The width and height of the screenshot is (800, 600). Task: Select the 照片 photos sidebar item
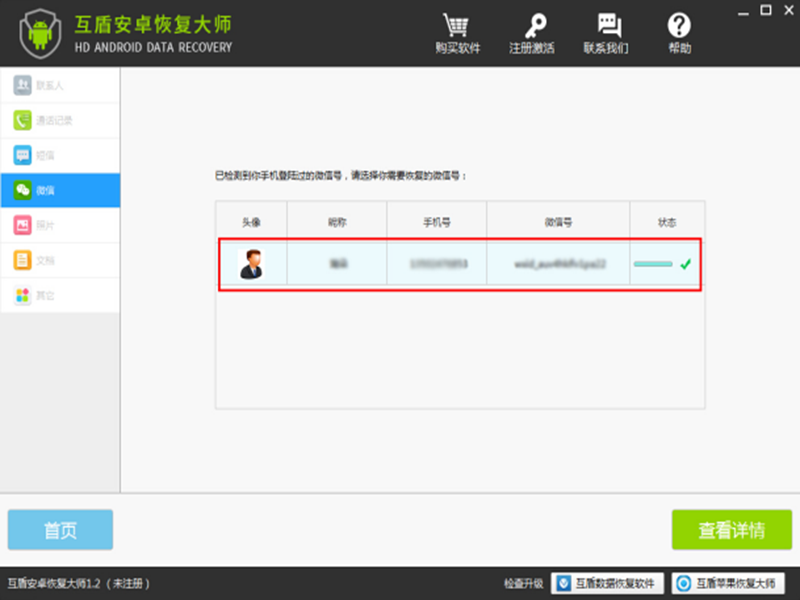[60, 225]
